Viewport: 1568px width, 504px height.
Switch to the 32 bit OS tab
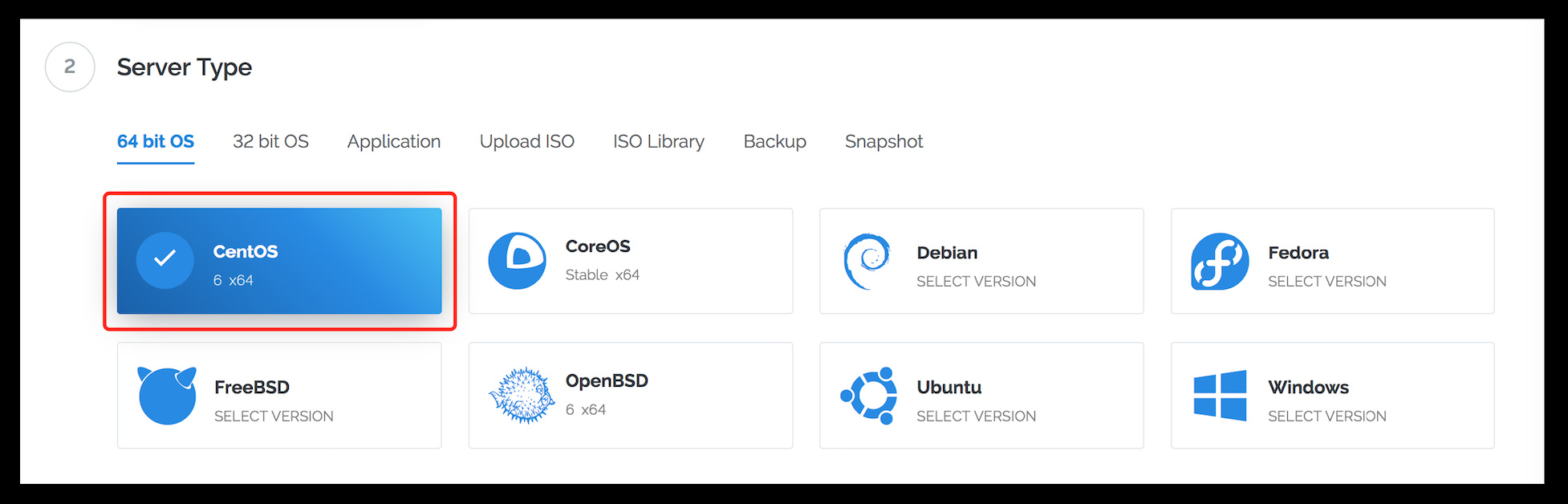(270, 142)
